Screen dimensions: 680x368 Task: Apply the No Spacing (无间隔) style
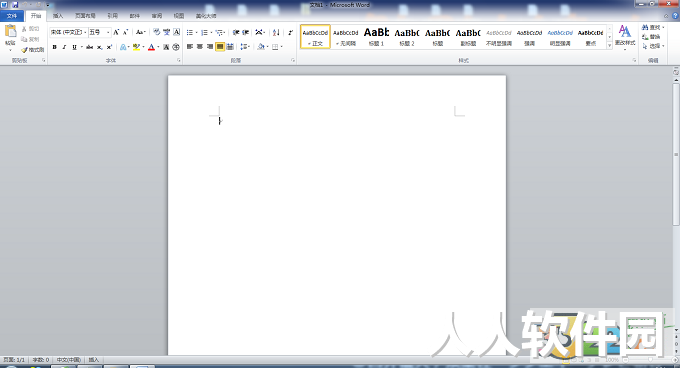(x=346, y=36)
